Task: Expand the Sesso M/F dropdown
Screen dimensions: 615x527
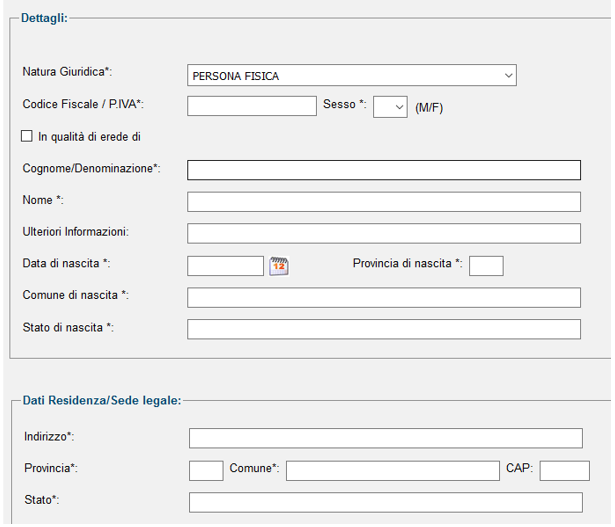Action: click(x=390, y=107)
